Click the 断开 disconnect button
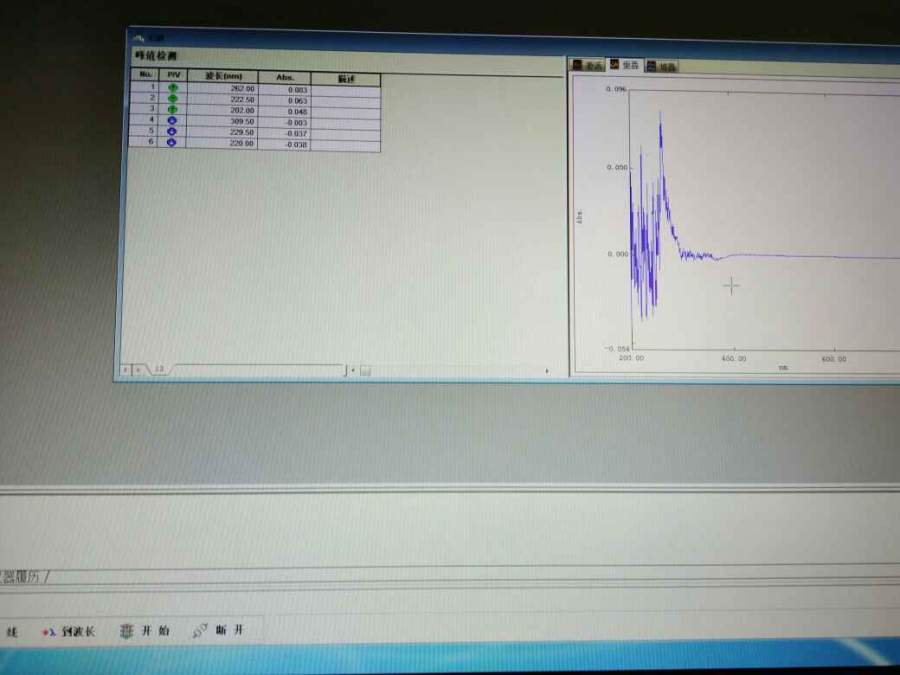 [x=218, y=630]
